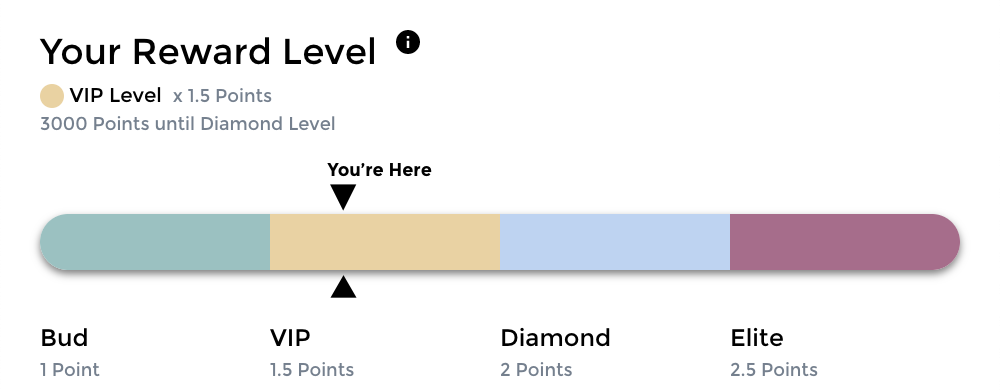Click the Diamond level label

(555, 338)
